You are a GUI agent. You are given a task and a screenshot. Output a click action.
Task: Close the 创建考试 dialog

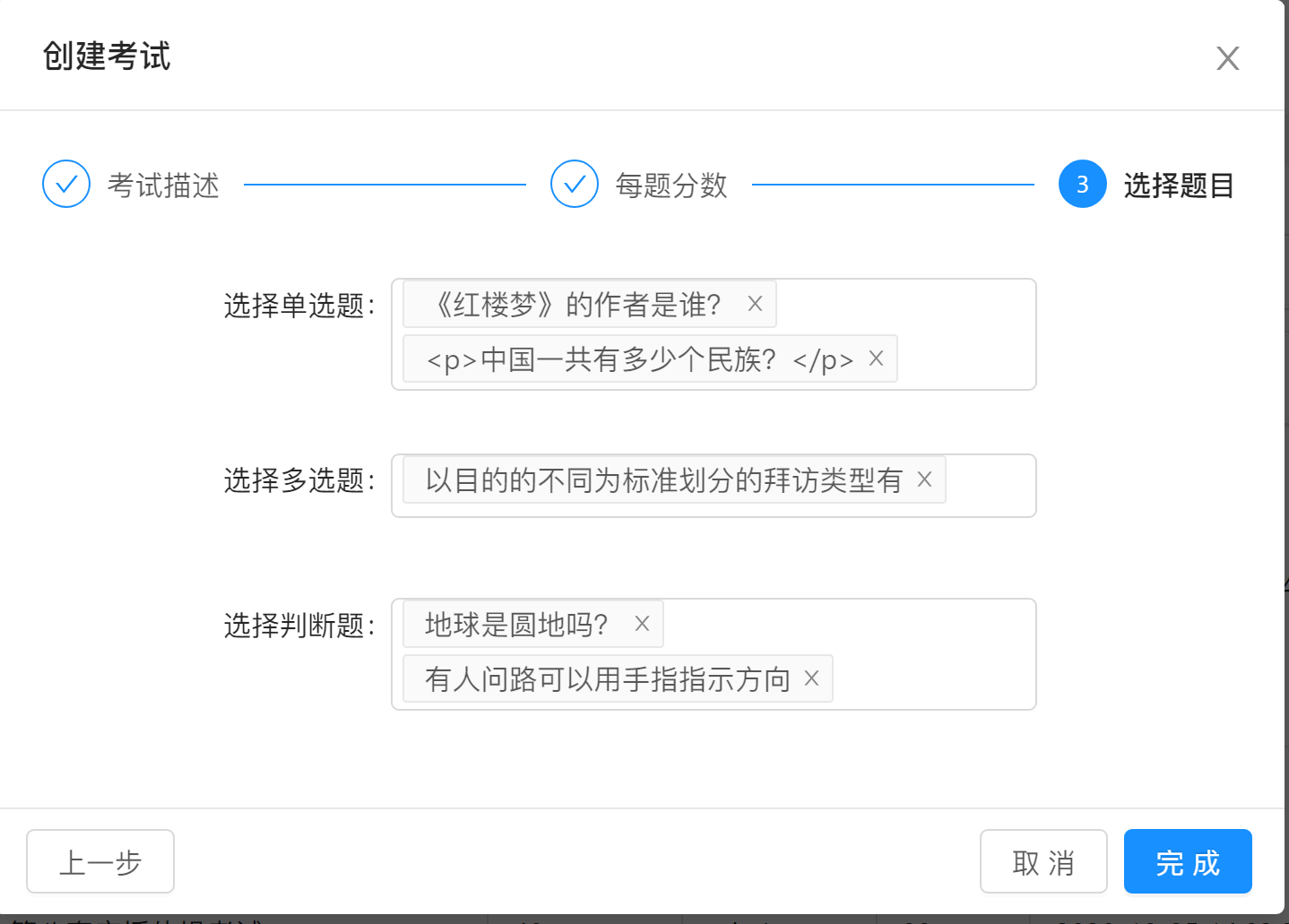click(x=1227, y=58)
